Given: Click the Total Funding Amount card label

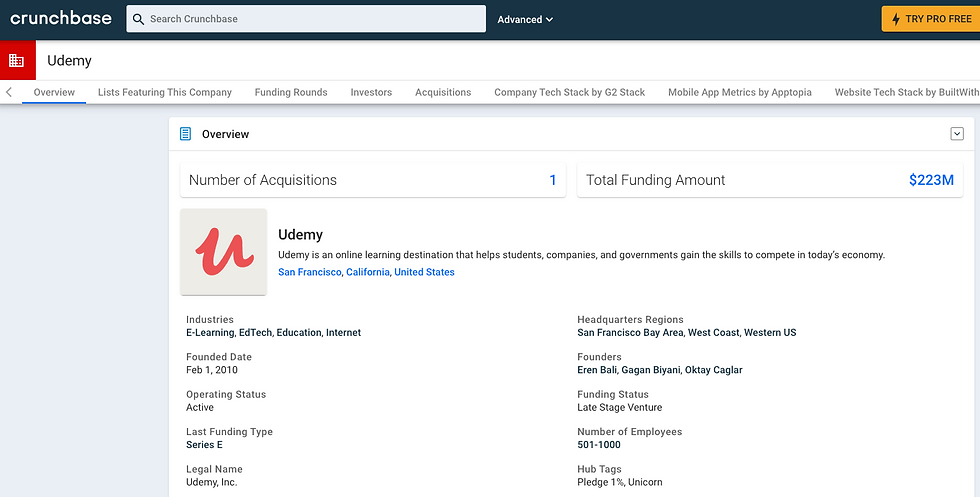Looking at the screenshot, I should point(656,180).
